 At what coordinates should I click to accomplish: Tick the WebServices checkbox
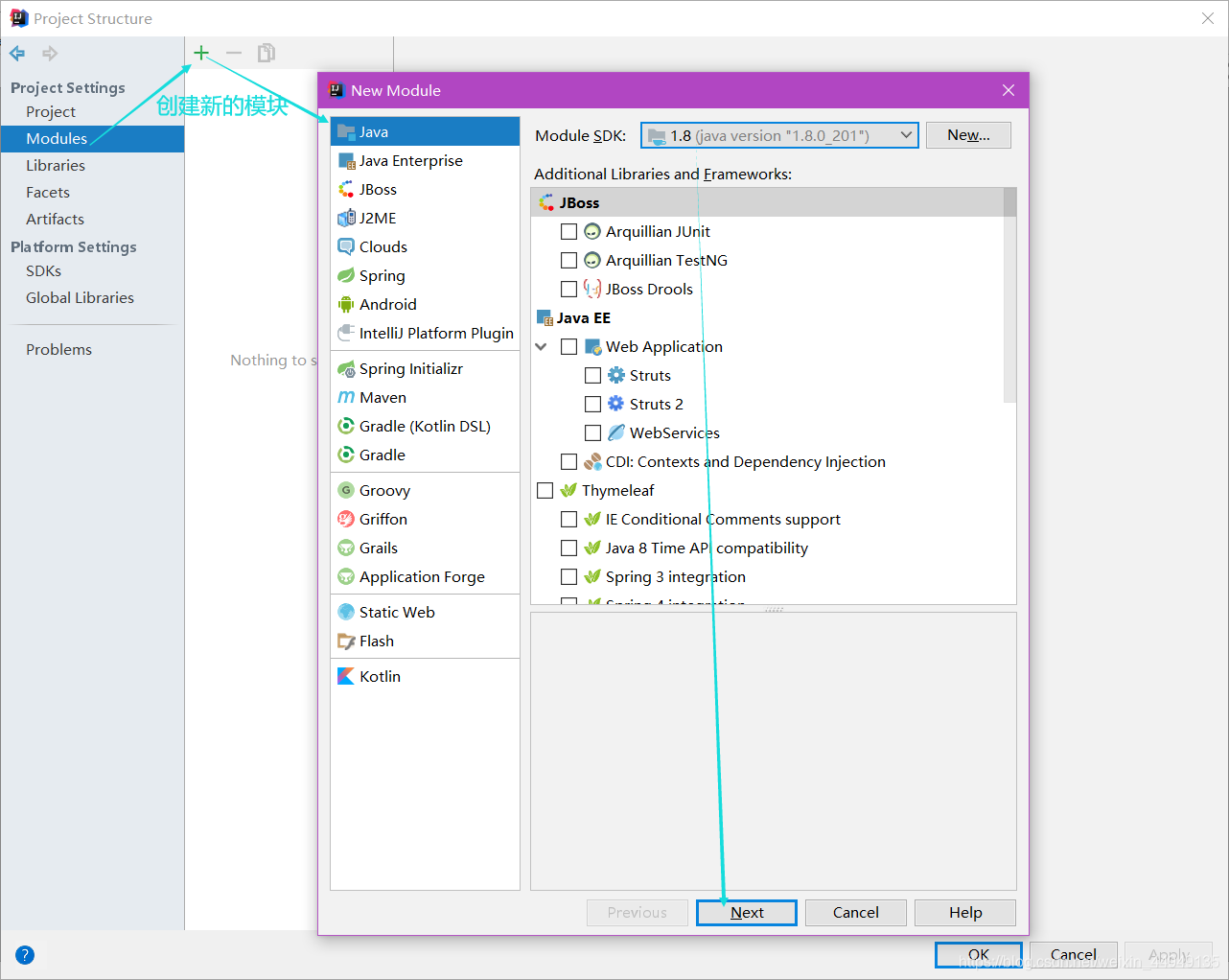592,432
